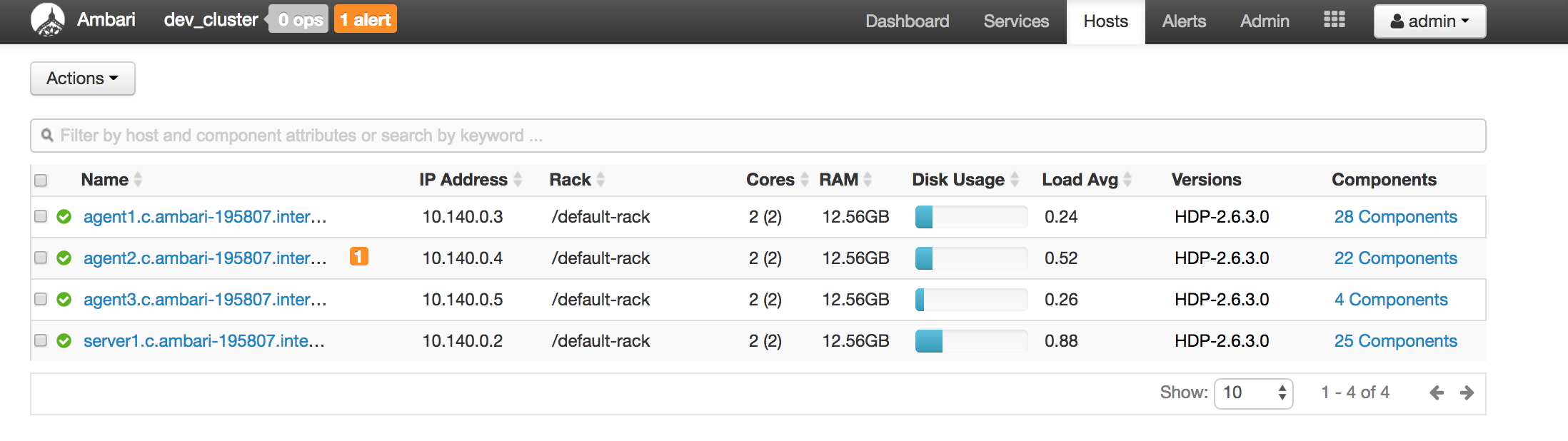Screen dimensions: 1568x441
Task: Expand the admin user menu
Action: coord(1429,21)
